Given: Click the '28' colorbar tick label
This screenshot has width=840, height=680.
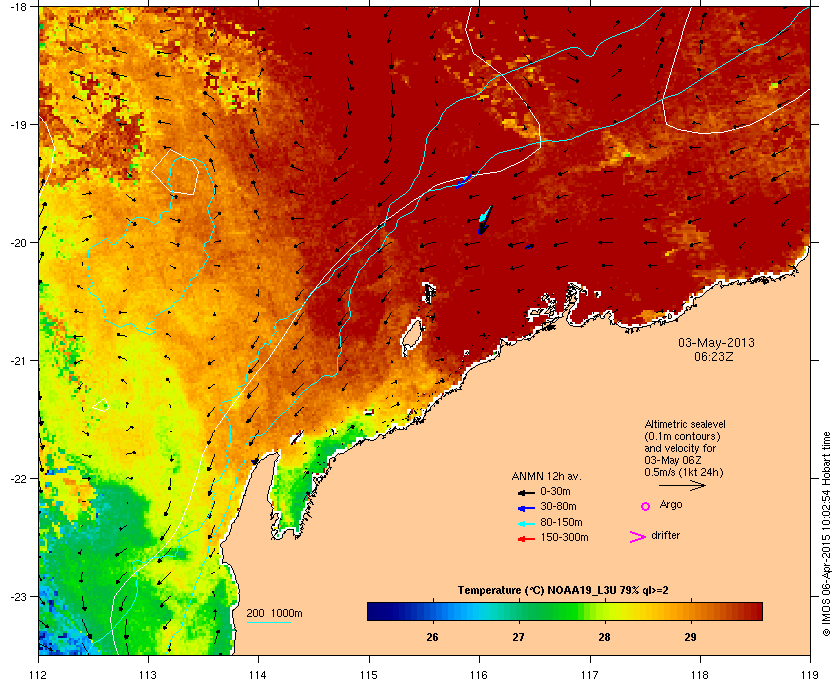Looking at the screenshot, I should coord(604,637).
